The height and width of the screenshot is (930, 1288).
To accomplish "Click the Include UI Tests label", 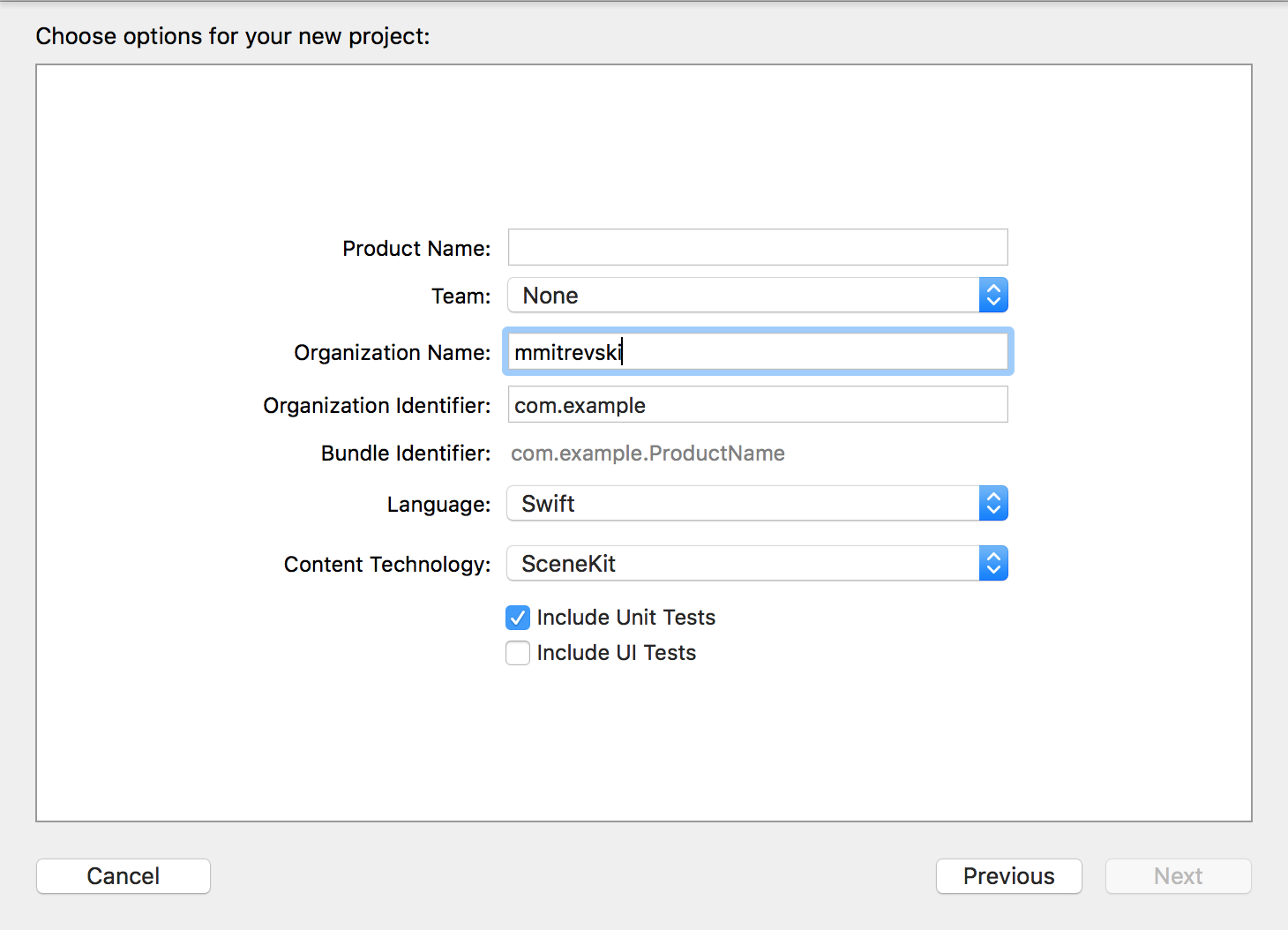I will (616, 653).
